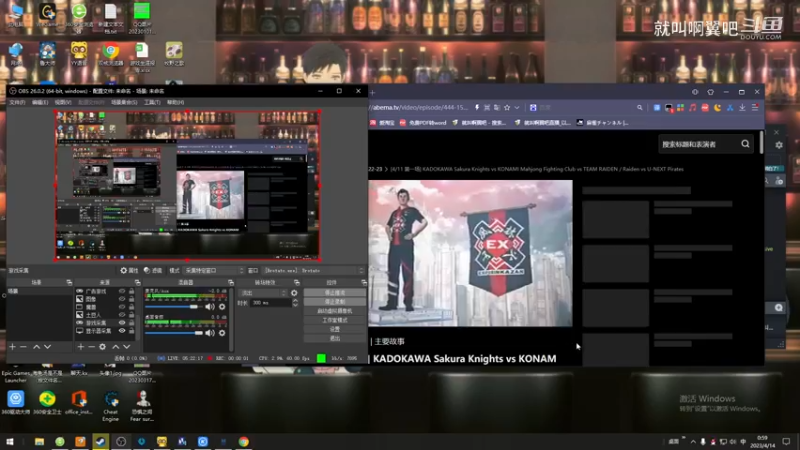This screenshot has width=800, height=450.
Task: Click browser address bar search magnifier
Action: click(x=639, y=108)
